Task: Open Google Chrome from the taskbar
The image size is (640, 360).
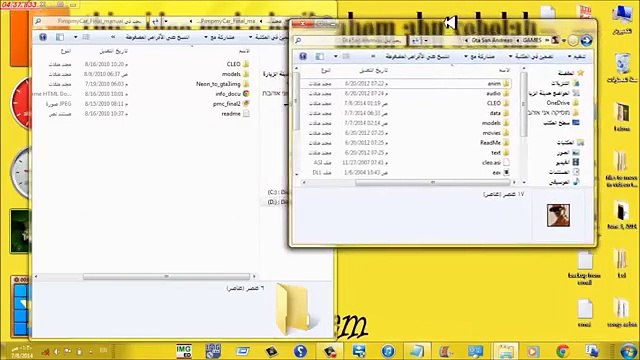Action: [562, 351]
